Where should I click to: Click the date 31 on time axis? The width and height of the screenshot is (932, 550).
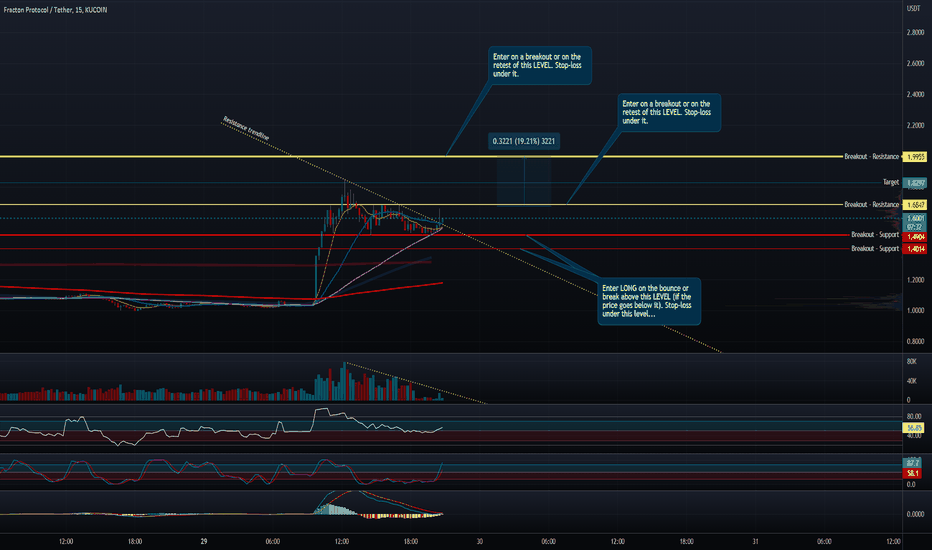pos(755,542)
